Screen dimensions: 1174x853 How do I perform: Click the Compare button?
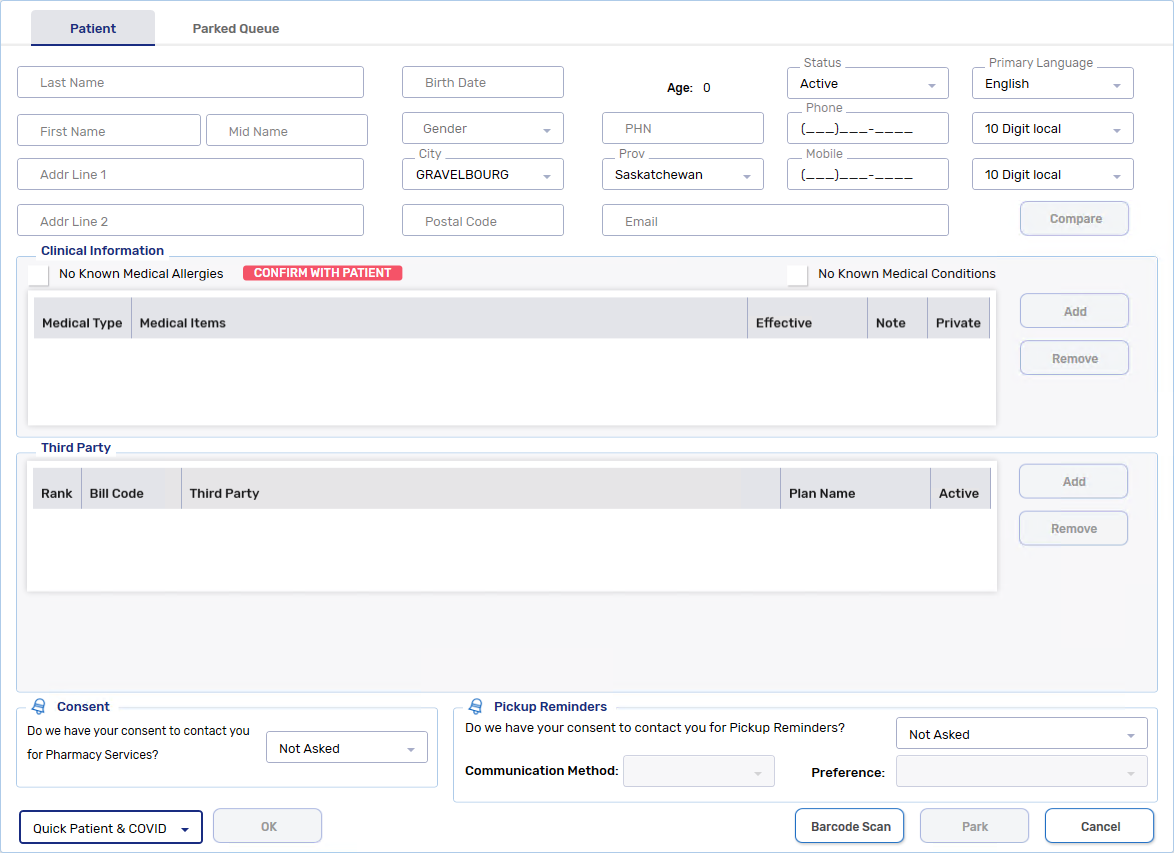point(1074,218)
